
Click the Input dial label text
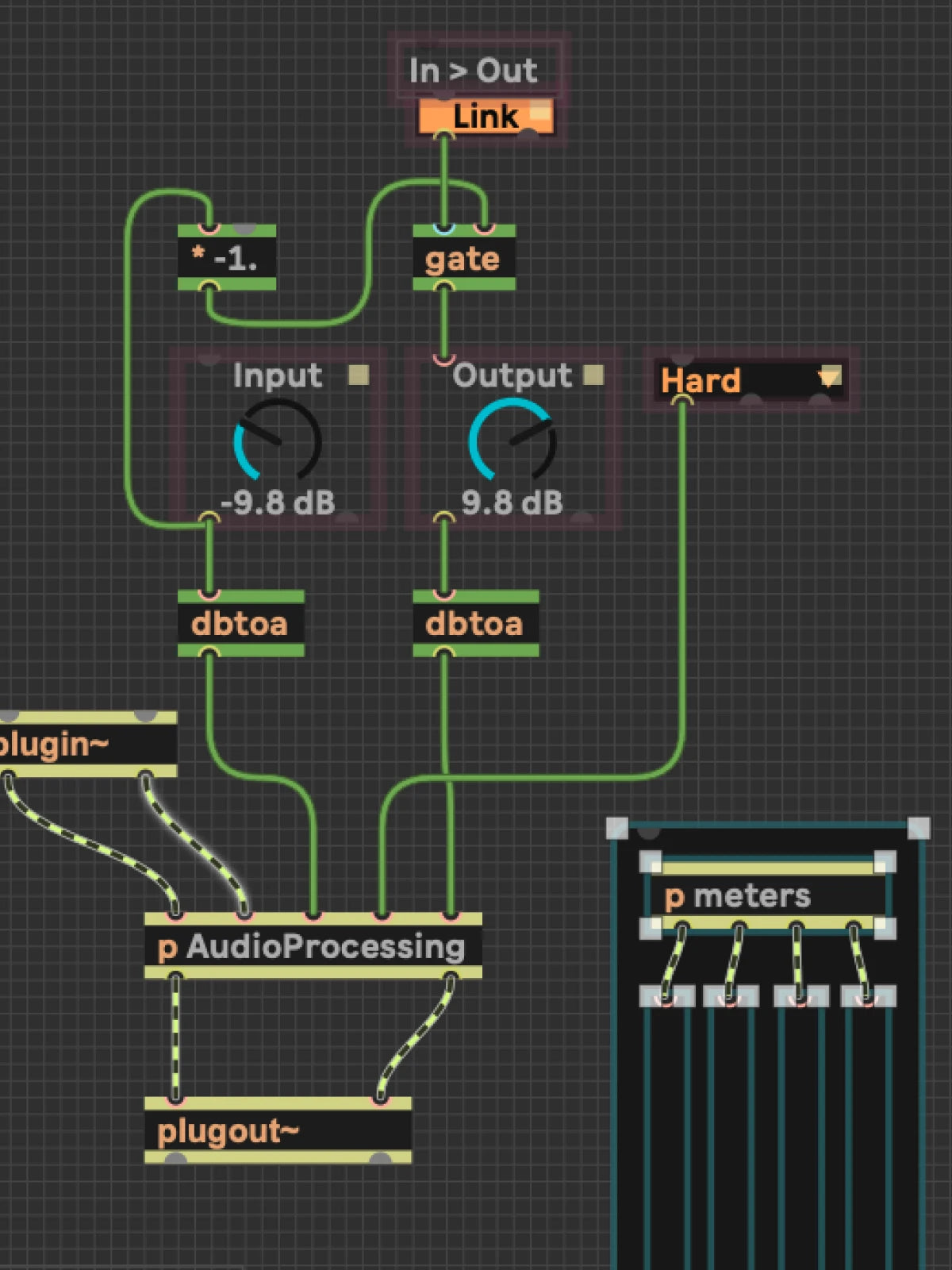point(278,375)
